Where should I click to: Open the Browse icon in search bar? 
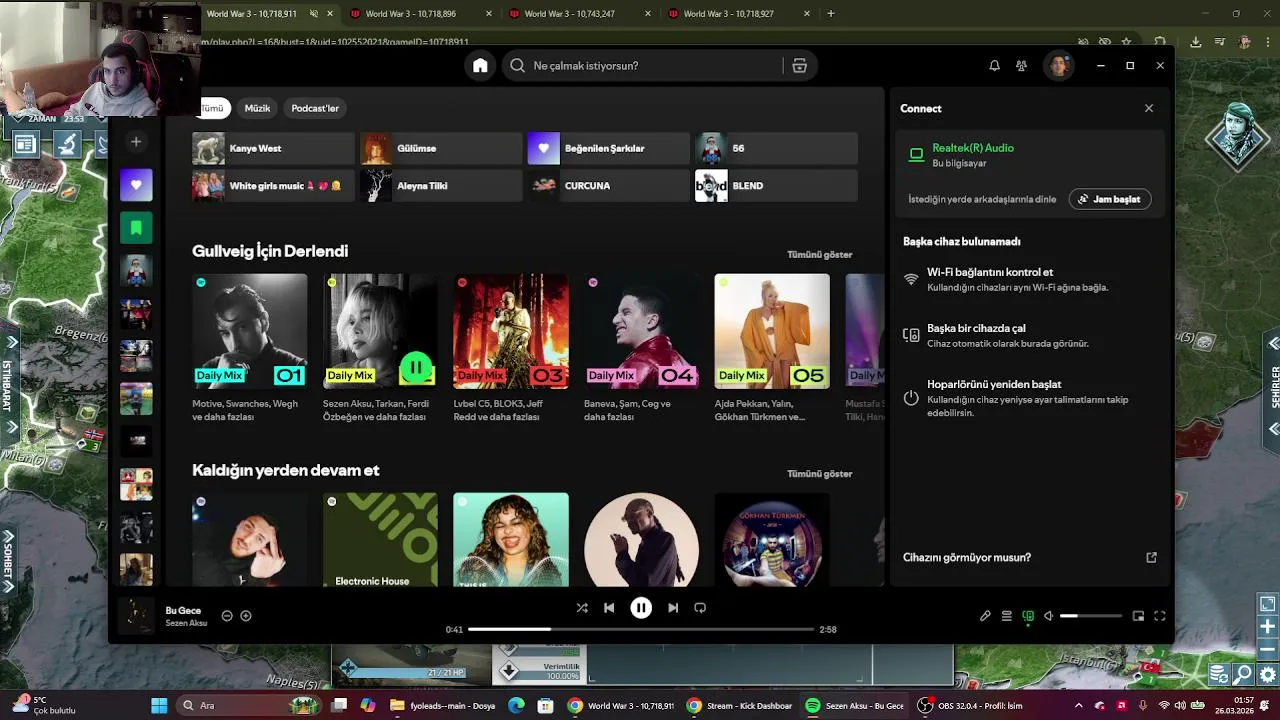tap(799, 66)
